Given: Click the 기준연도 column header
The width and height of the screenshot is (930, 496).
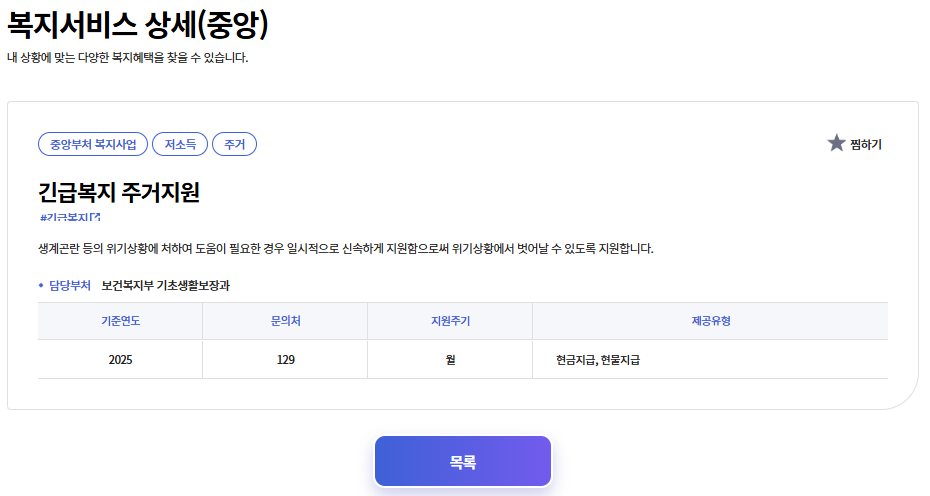Looking at the screenshot, I should pyautogui.click(x=120, y=321).
